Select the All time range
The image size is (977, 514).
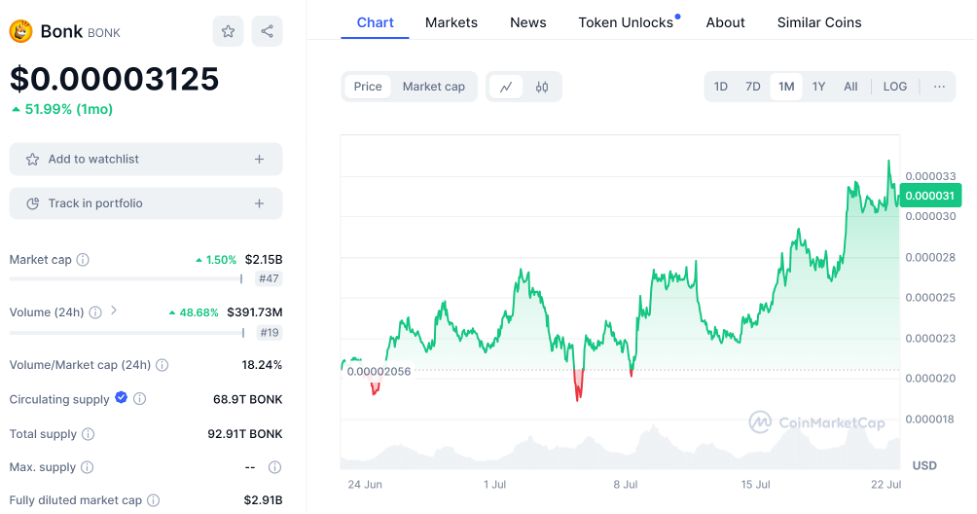coord(851,87)
